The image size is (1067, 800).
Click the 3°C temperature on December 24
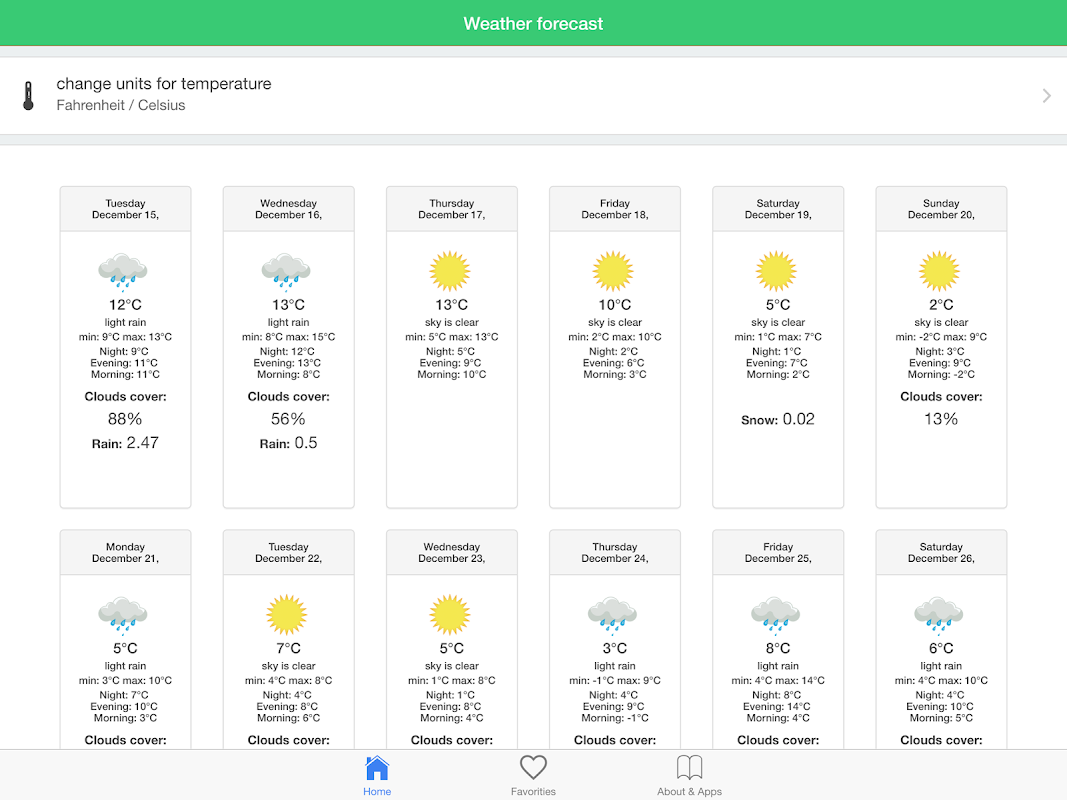[615, 648]
